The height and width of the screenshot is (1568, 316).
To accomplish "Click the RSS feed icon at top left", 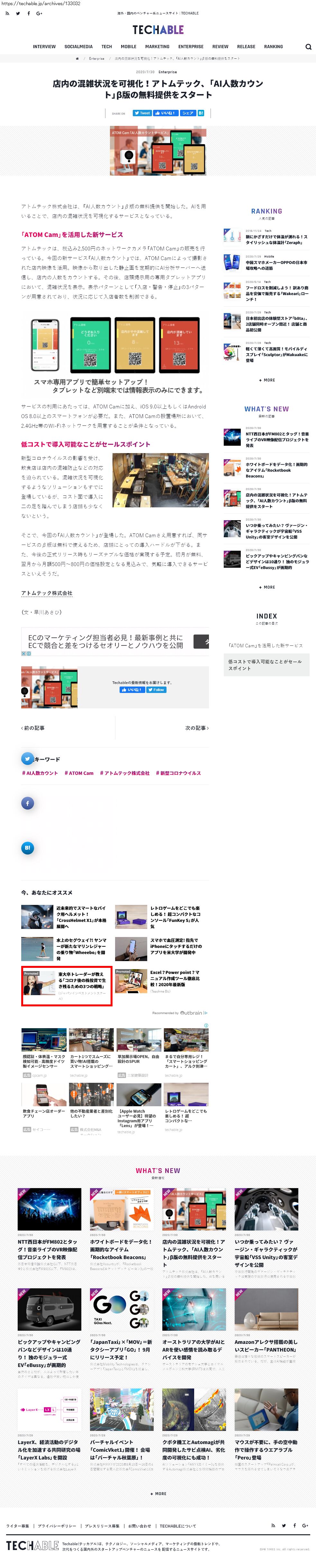I will coord(7,13).
